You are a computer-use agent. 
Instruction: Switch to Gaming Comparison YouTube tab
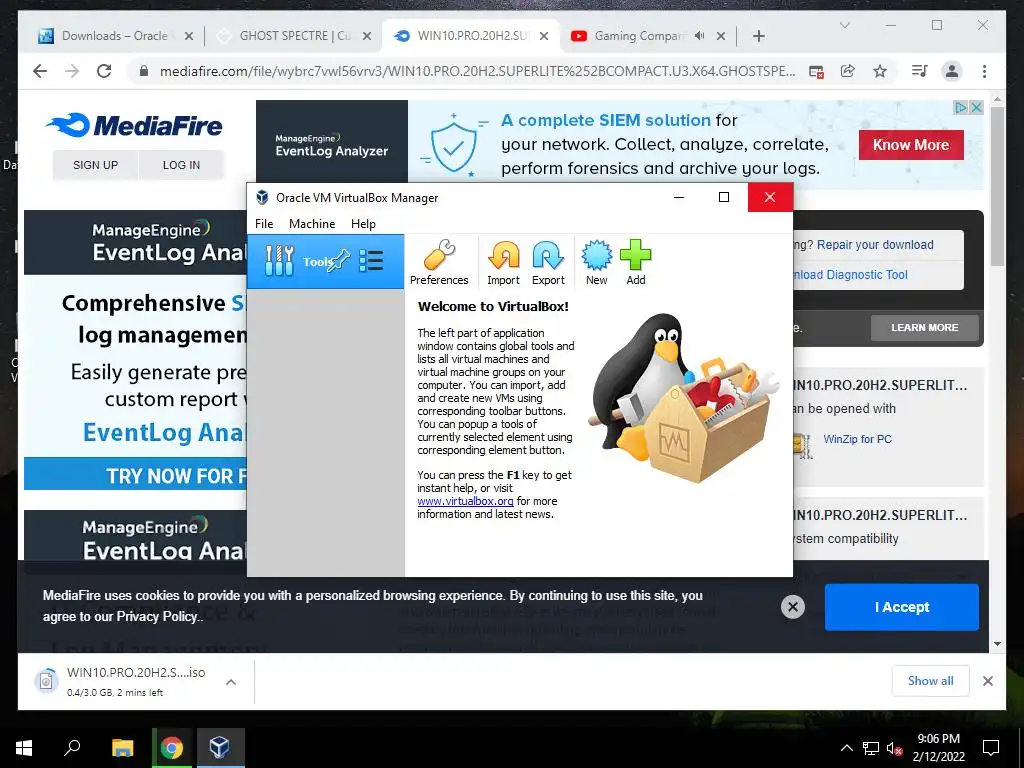[x=639, y=36]
